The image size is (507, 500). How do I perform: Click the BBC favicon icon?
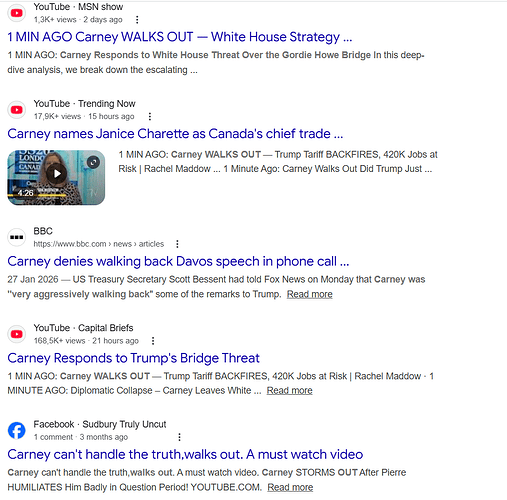(x=17, y=237)
